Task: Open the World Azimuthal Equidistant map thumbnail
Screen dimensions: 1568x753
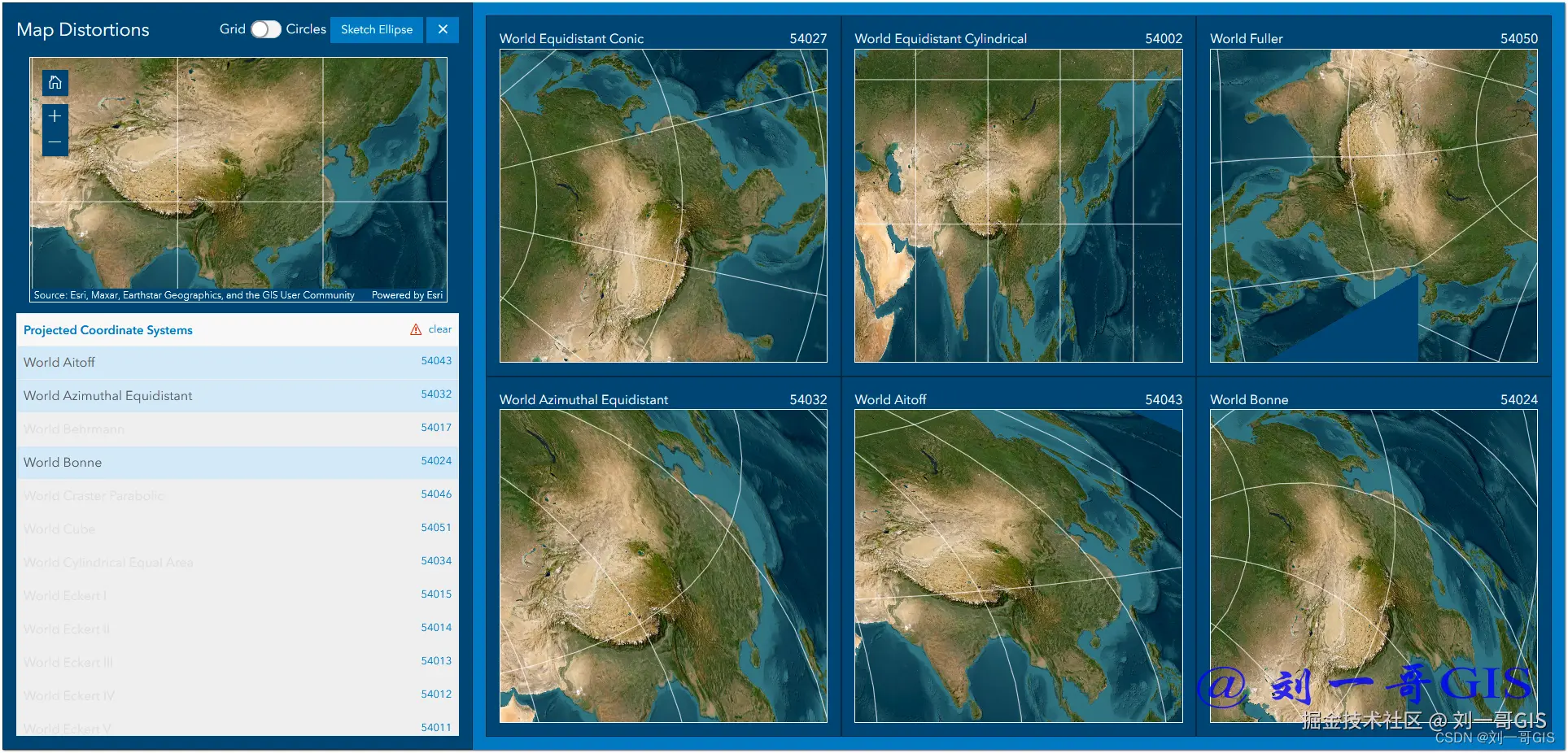Action: click(663, 566)
